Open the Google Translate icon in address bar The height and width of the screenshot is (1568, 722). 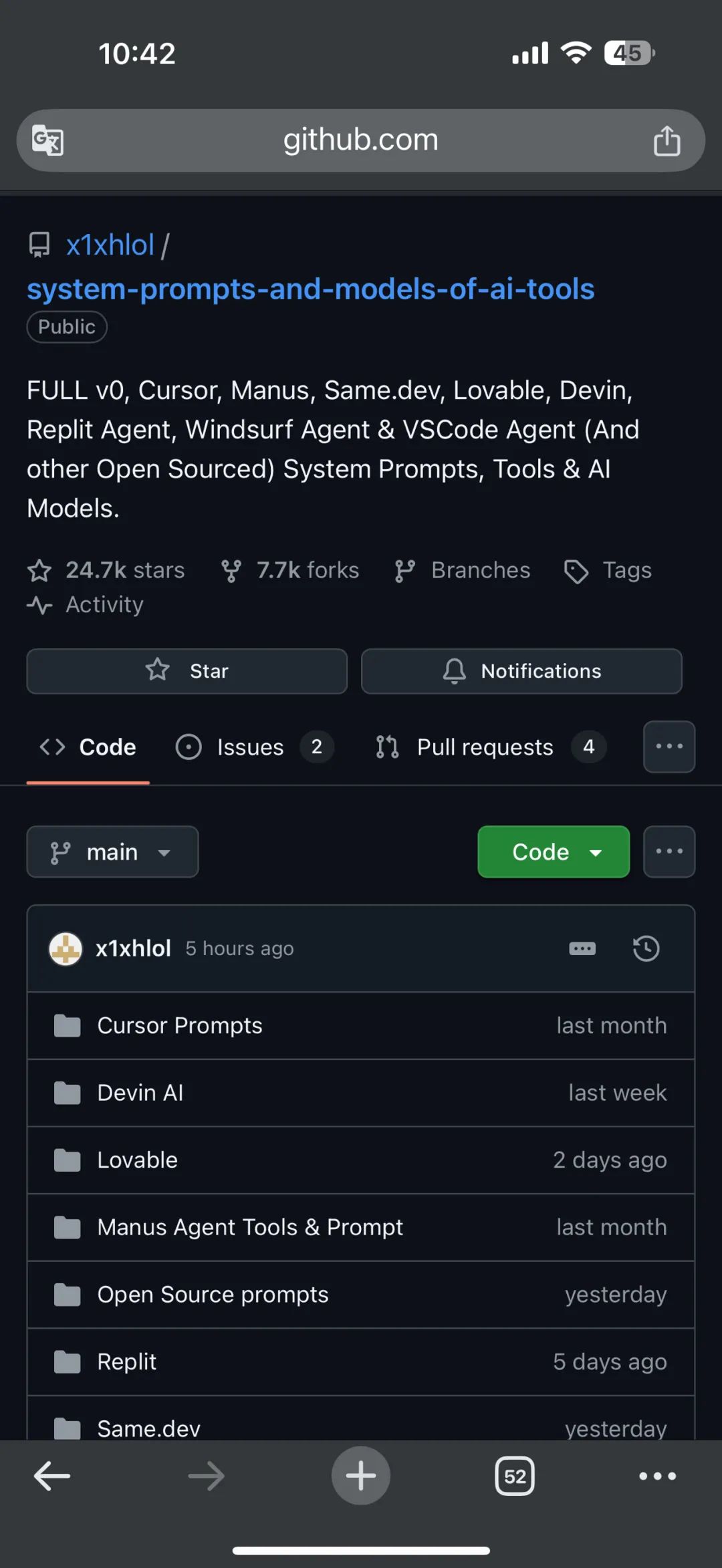[45, 140]
